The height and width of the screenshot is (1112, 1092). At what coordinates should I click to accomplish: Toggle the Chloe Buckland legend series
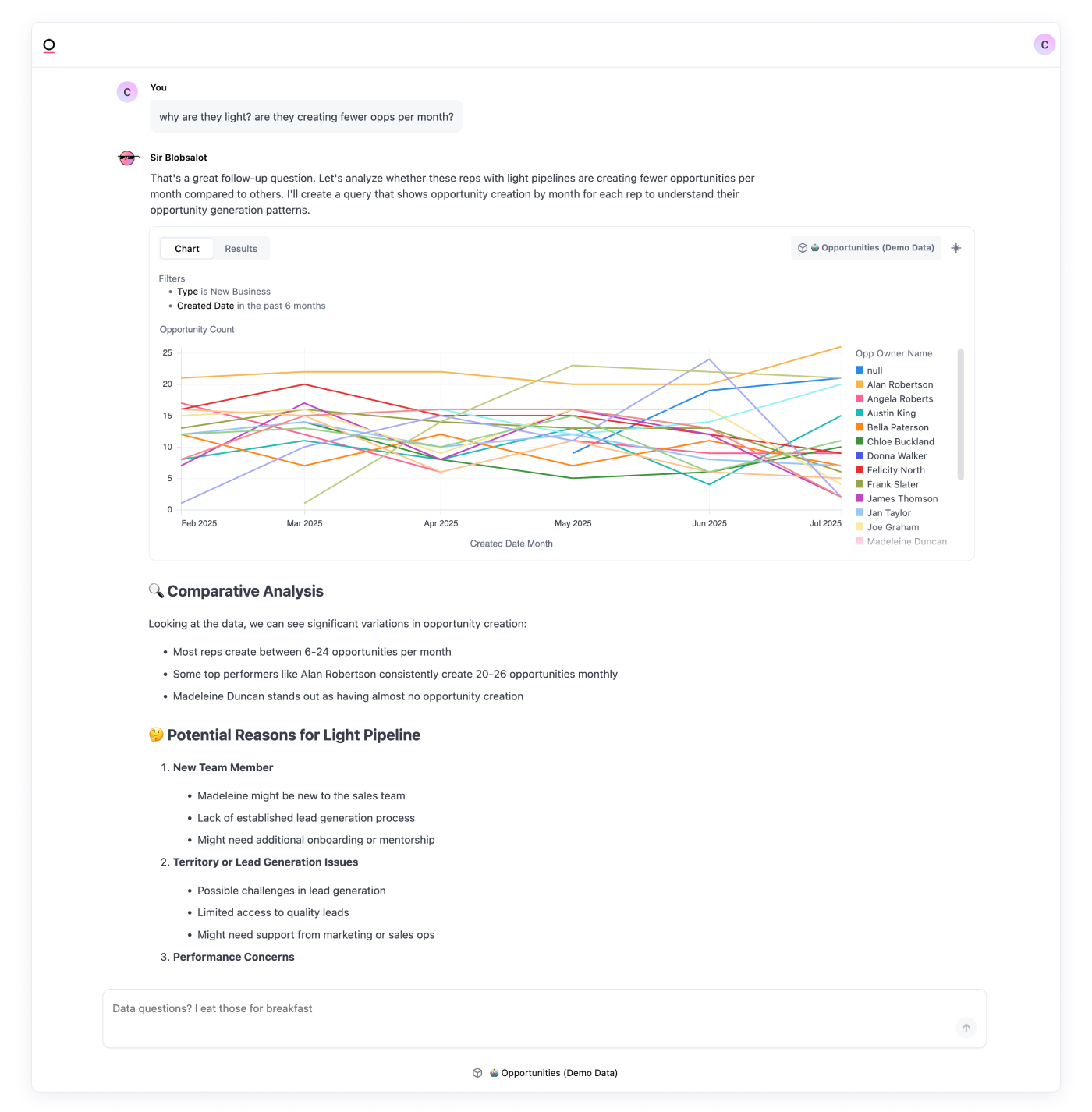click(x=900, y=441)
